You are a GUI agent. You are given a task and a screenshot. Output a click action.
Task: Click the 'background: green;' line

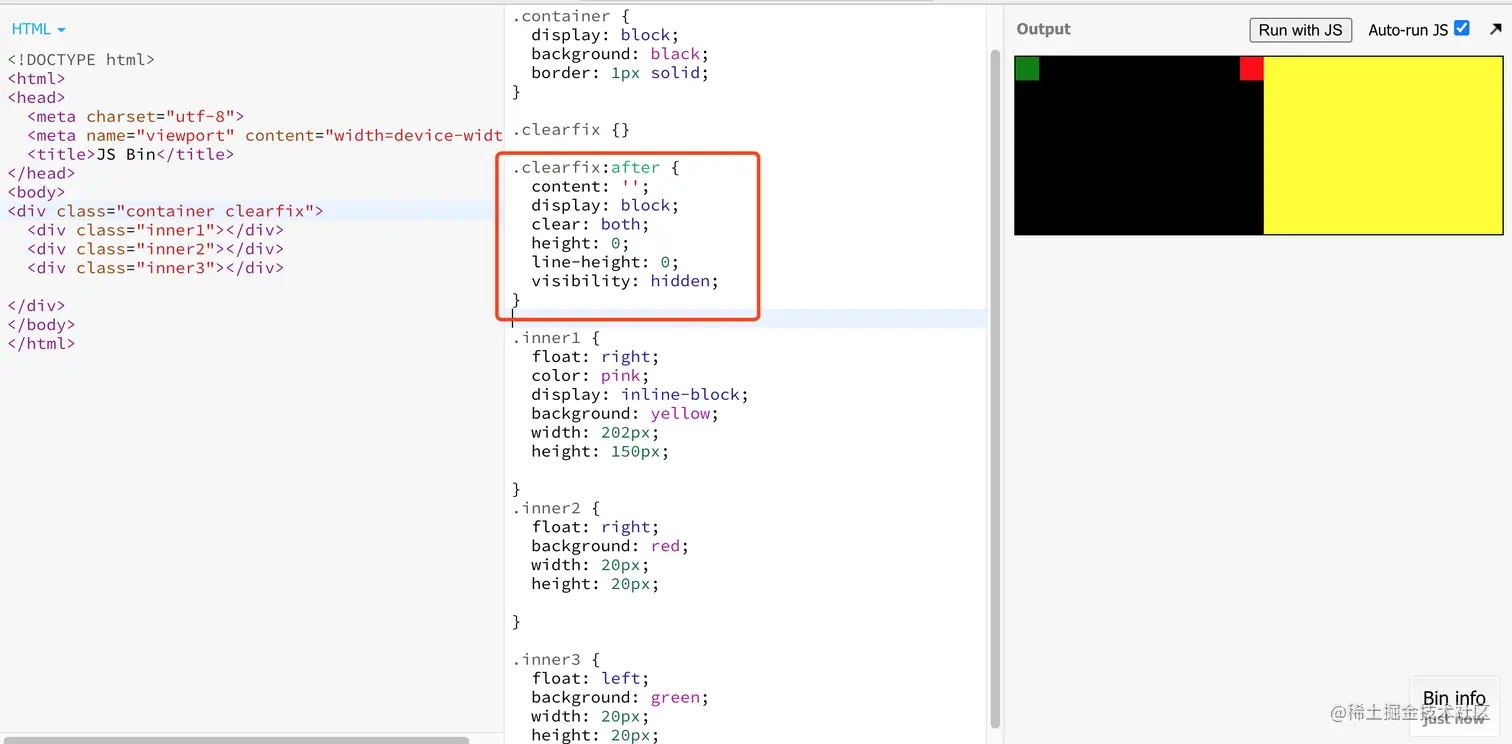[620, 699]
